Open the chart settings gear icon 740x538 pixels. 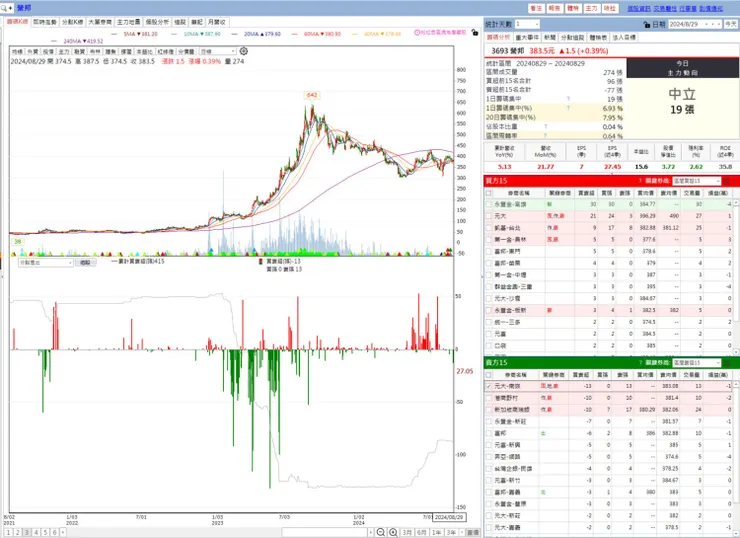pyautogui.click(x=244, y=51)
